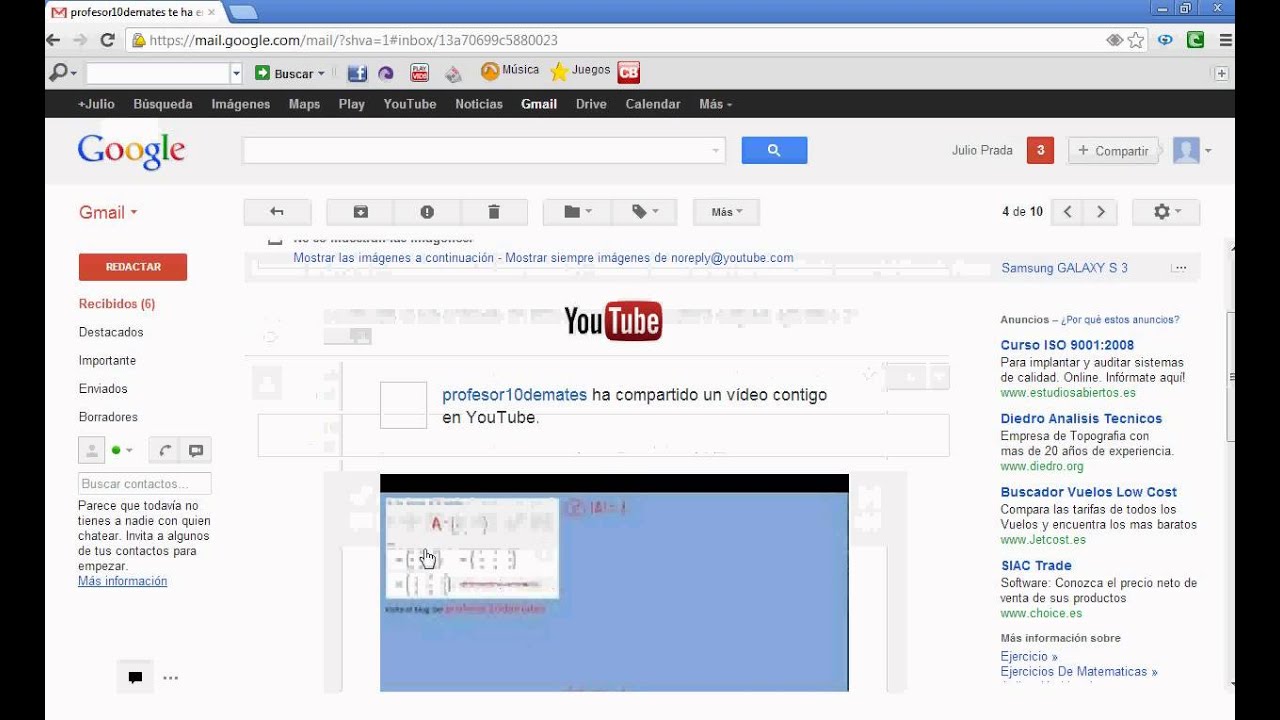Archive this email
1280x720 pixels.
pyautogui.click(x=360, y=212)
